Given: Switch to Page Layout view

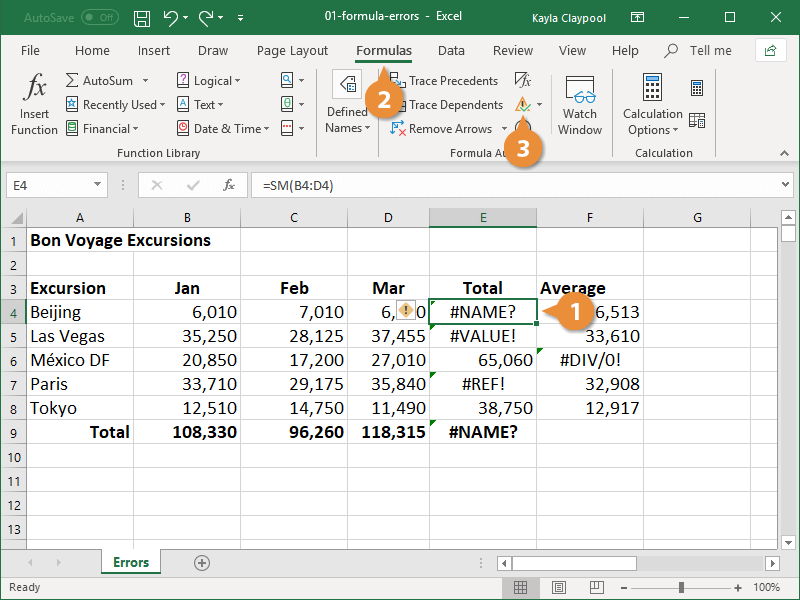Looking at the screenshot, I should click(x=559, y=587).
